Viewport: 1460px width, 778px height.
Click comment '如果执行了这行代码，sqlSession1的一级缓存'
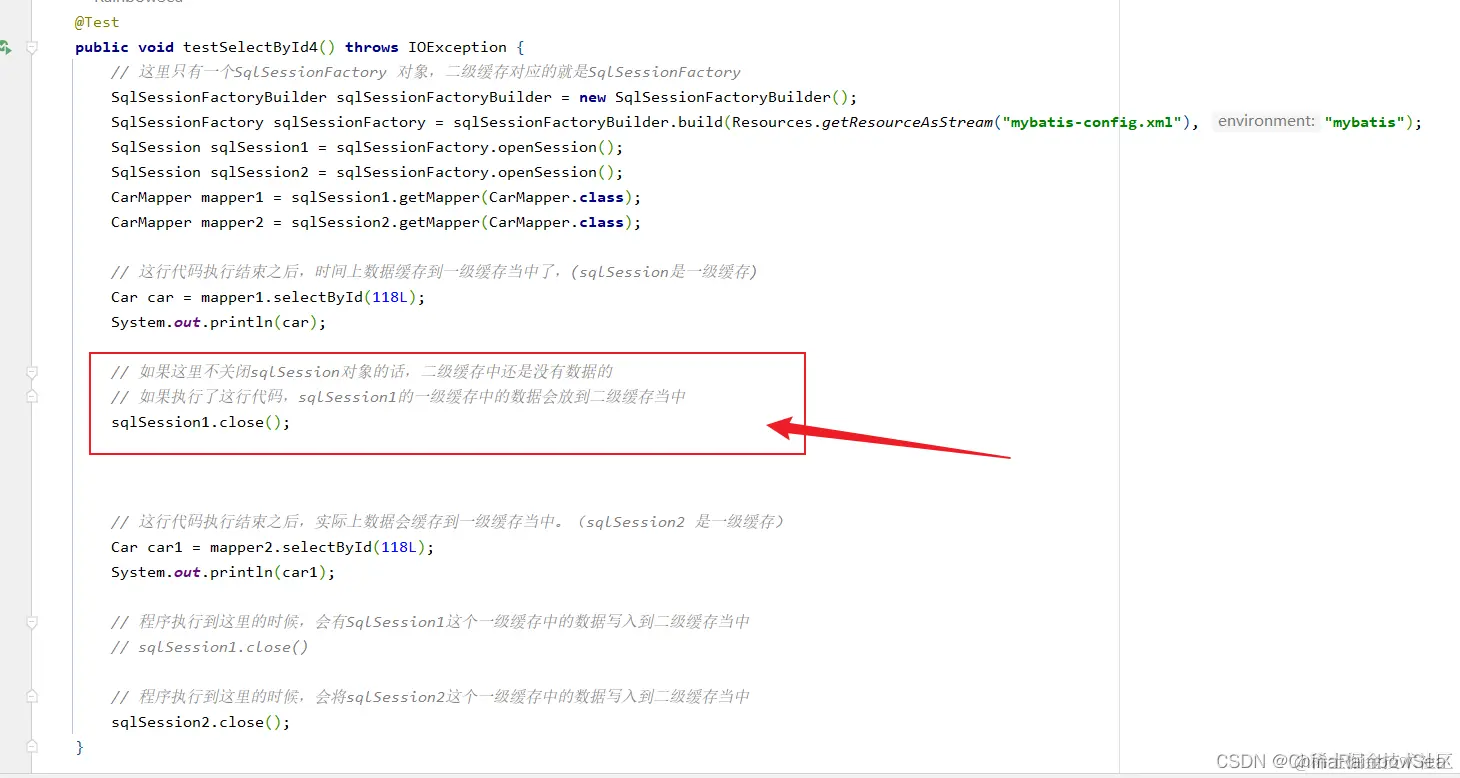398,397
